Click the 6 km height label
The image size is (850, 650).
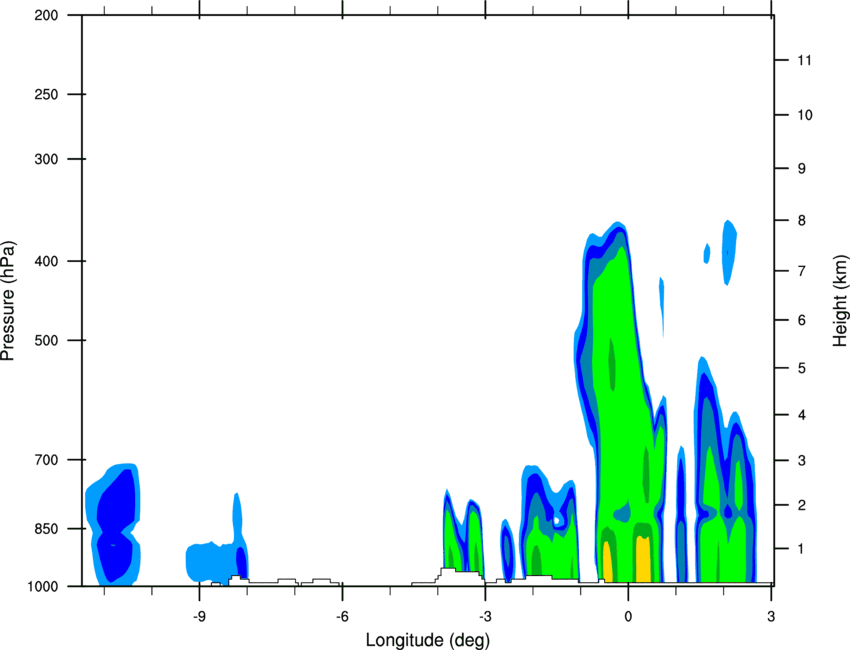tap(802, 320)
